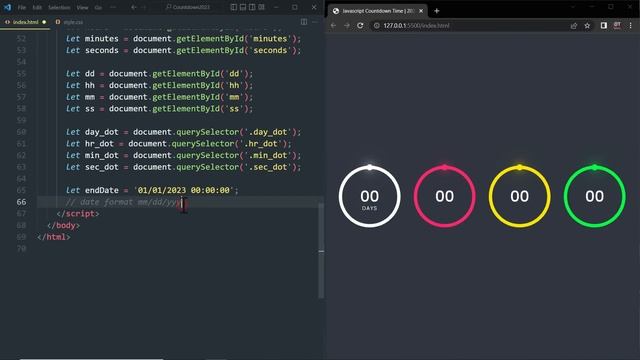Click the white DAYS countdown circle
This screenshot has width=640, height=360.
[x=369, y=196]
